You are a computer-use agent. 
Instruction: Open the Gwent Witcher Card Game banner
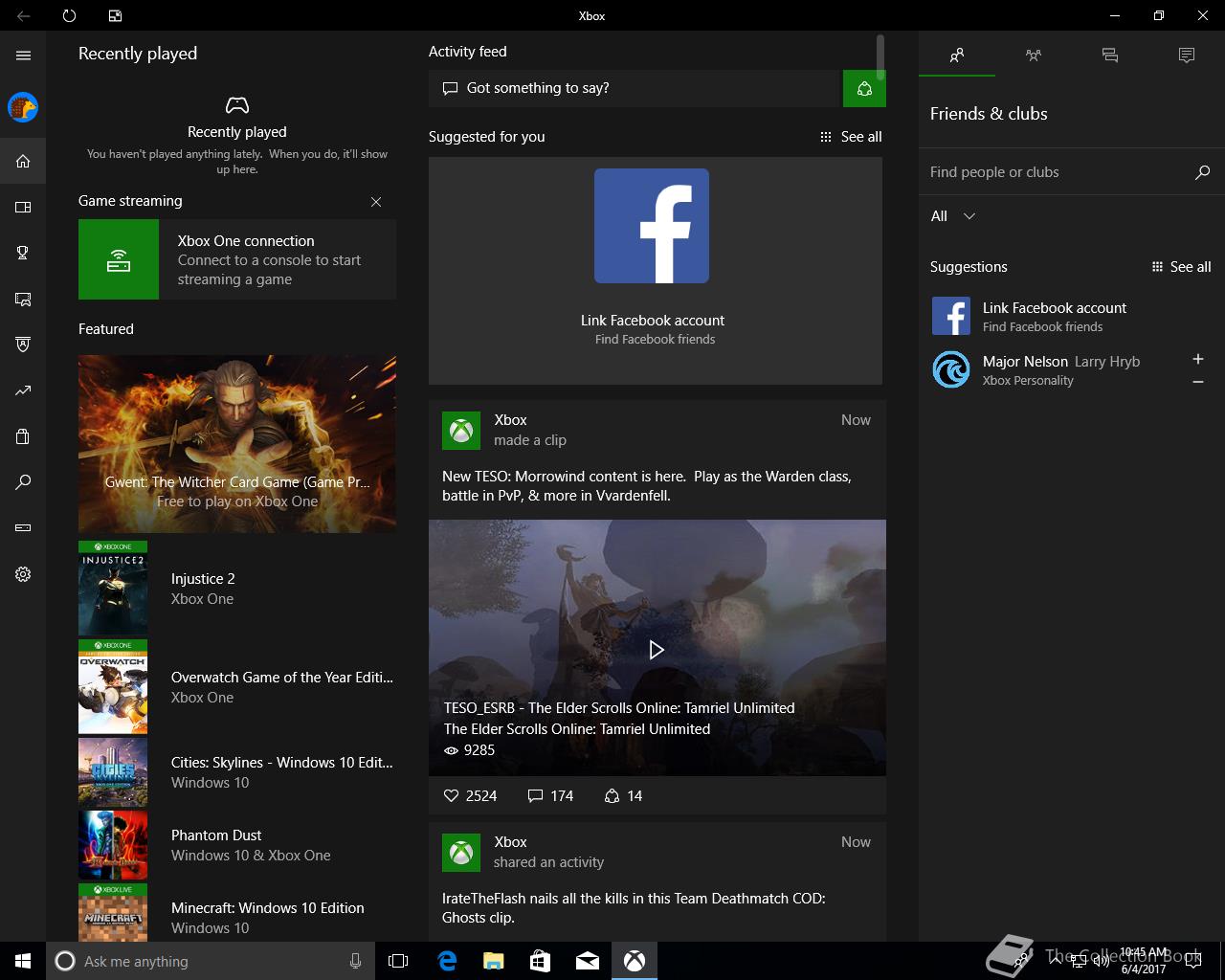pos(237,444)
